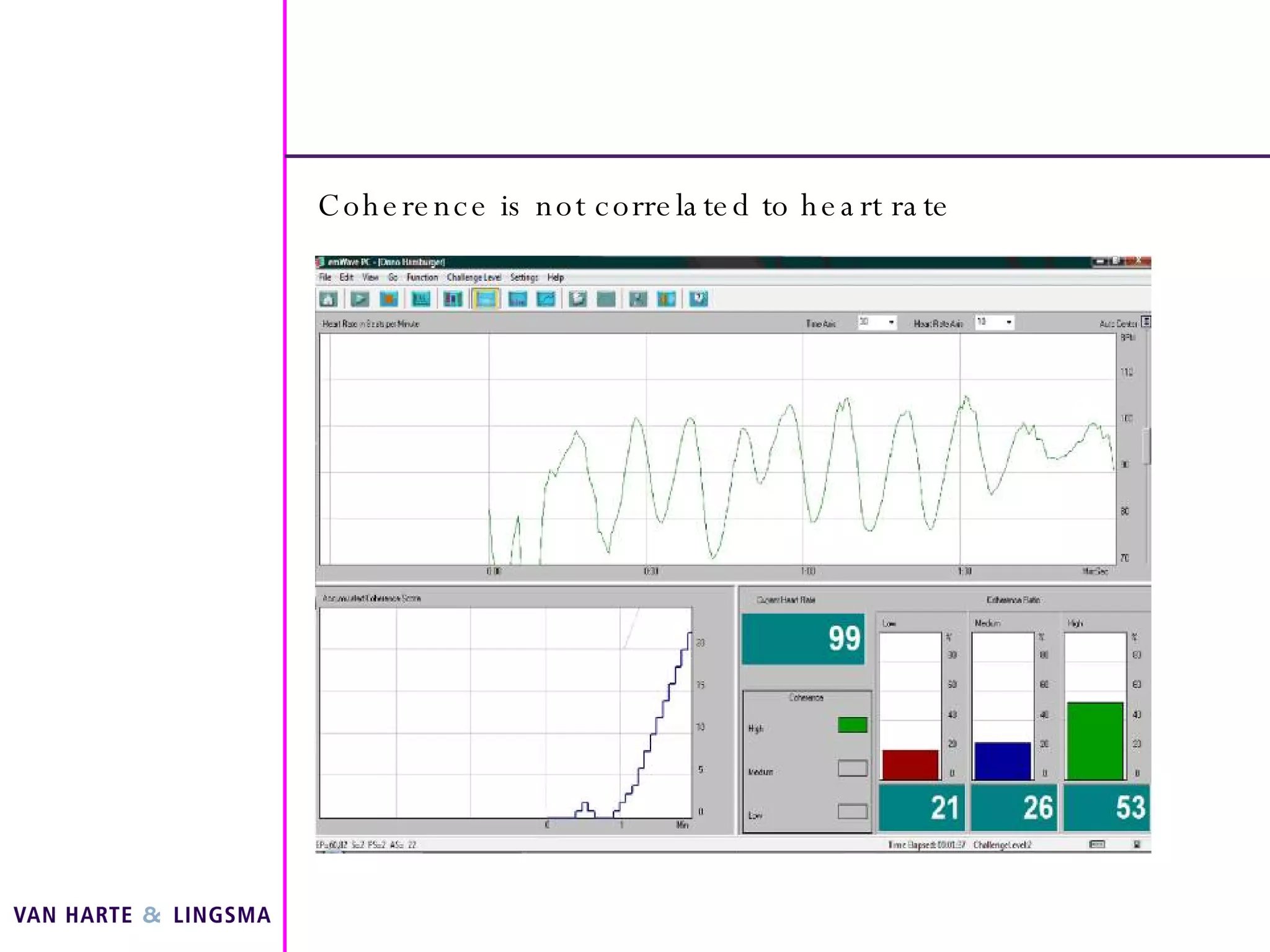Click the plain gray-green toolbar icon

(x=606, y=299)
